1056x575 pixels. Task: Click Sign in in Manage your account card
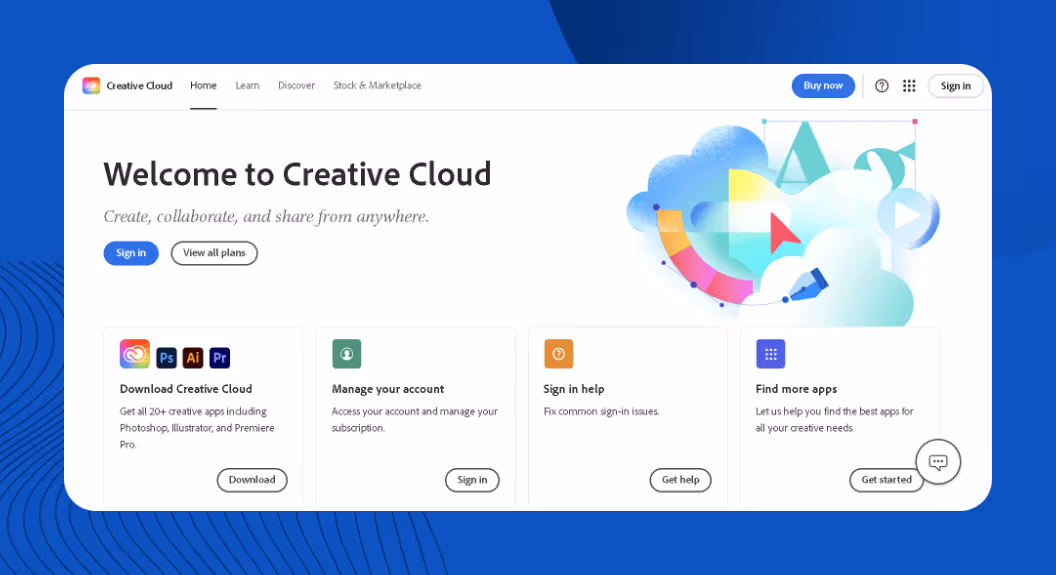(472, 480)
